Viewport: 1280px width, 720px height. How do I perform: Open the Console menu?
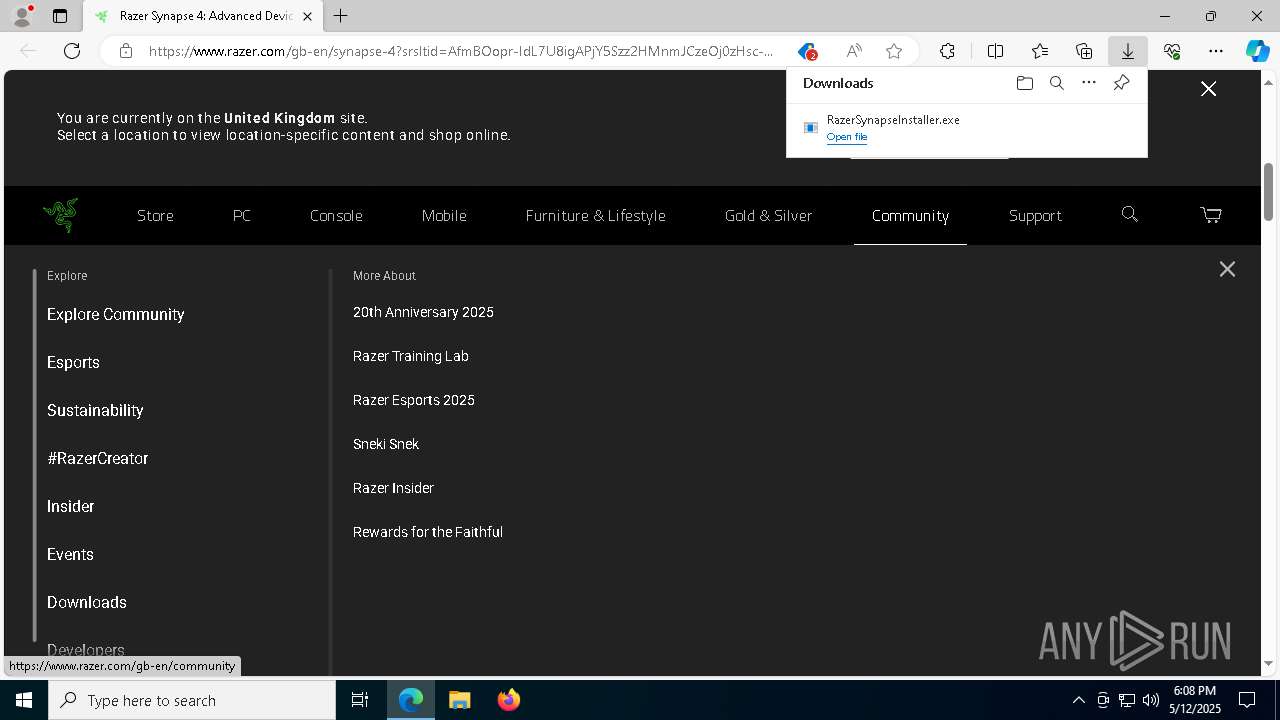click(336, 215)
